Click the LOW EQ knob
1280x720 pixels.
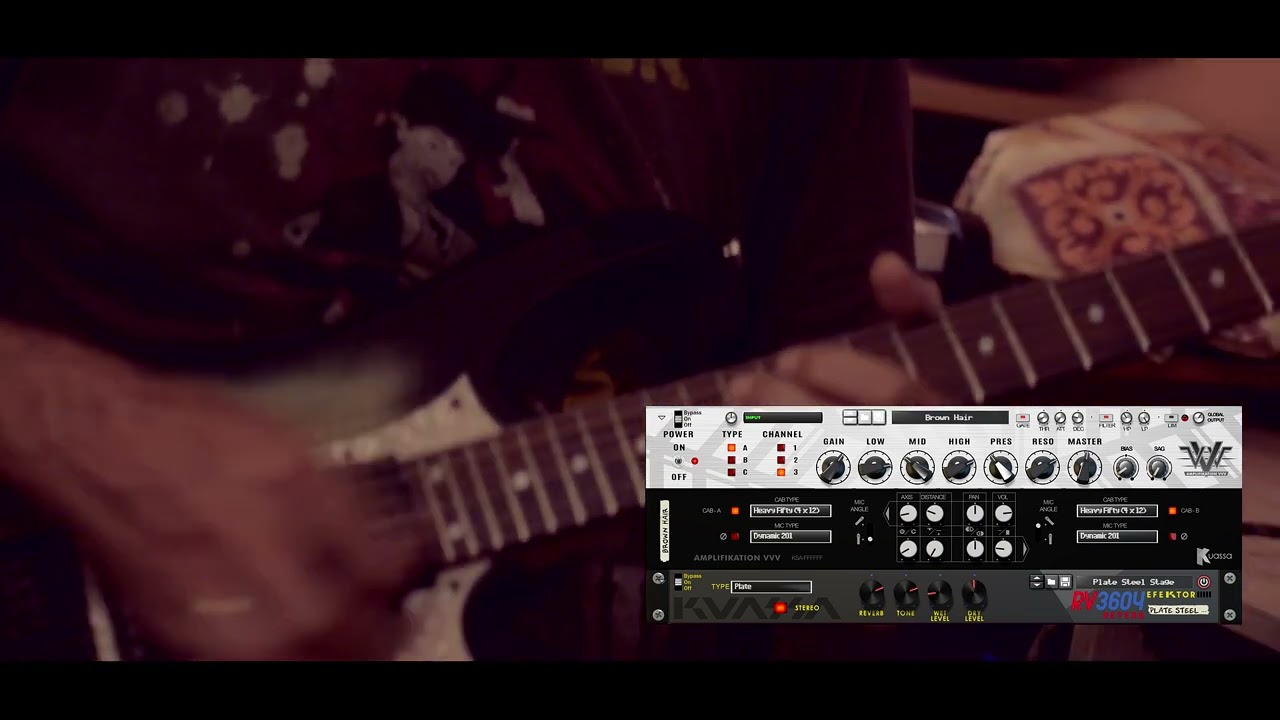[x=875, y=467]
